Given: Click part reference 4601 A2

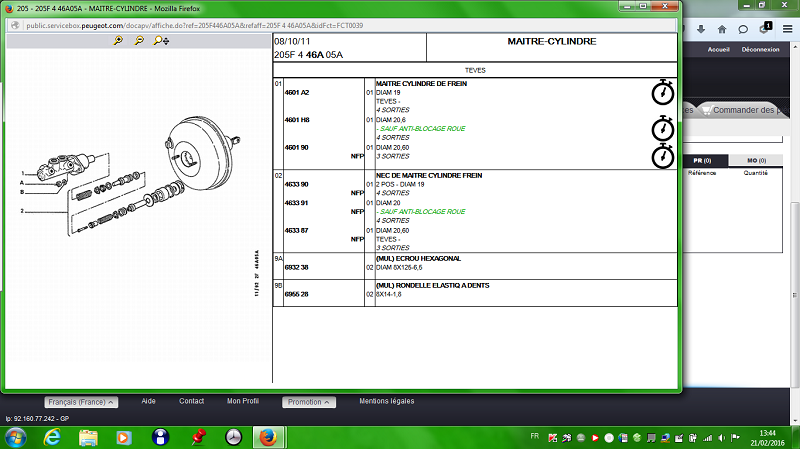Looking at the screenshot, I should 297,92.
